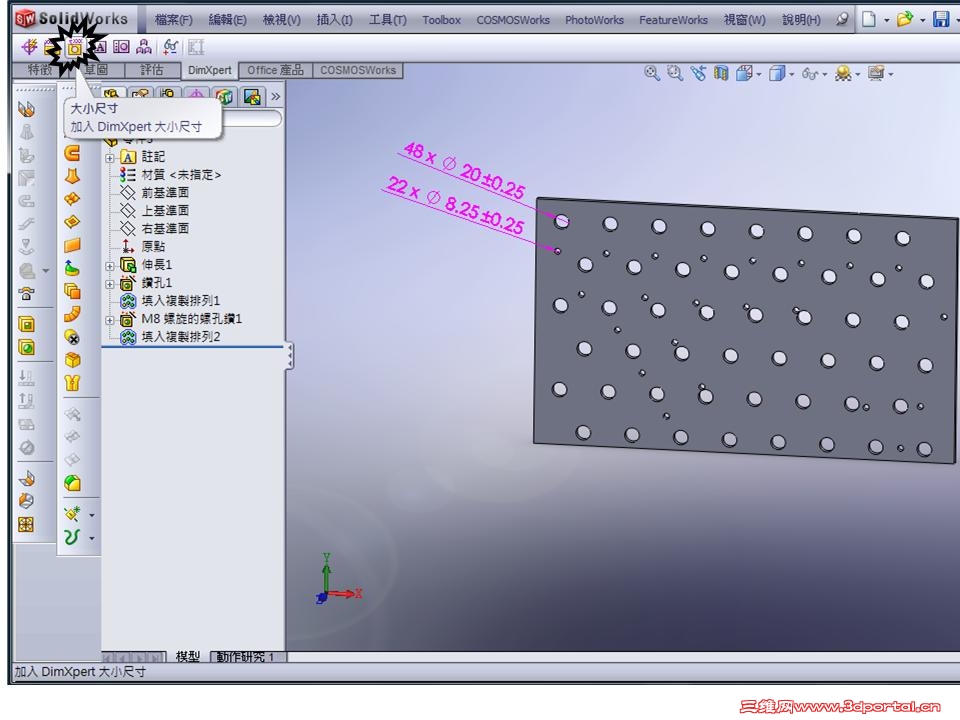The height and width of the screenshot is (720, 960).
Task: Click the Show Tolerance Status icon
Action: tap(171, 47)
